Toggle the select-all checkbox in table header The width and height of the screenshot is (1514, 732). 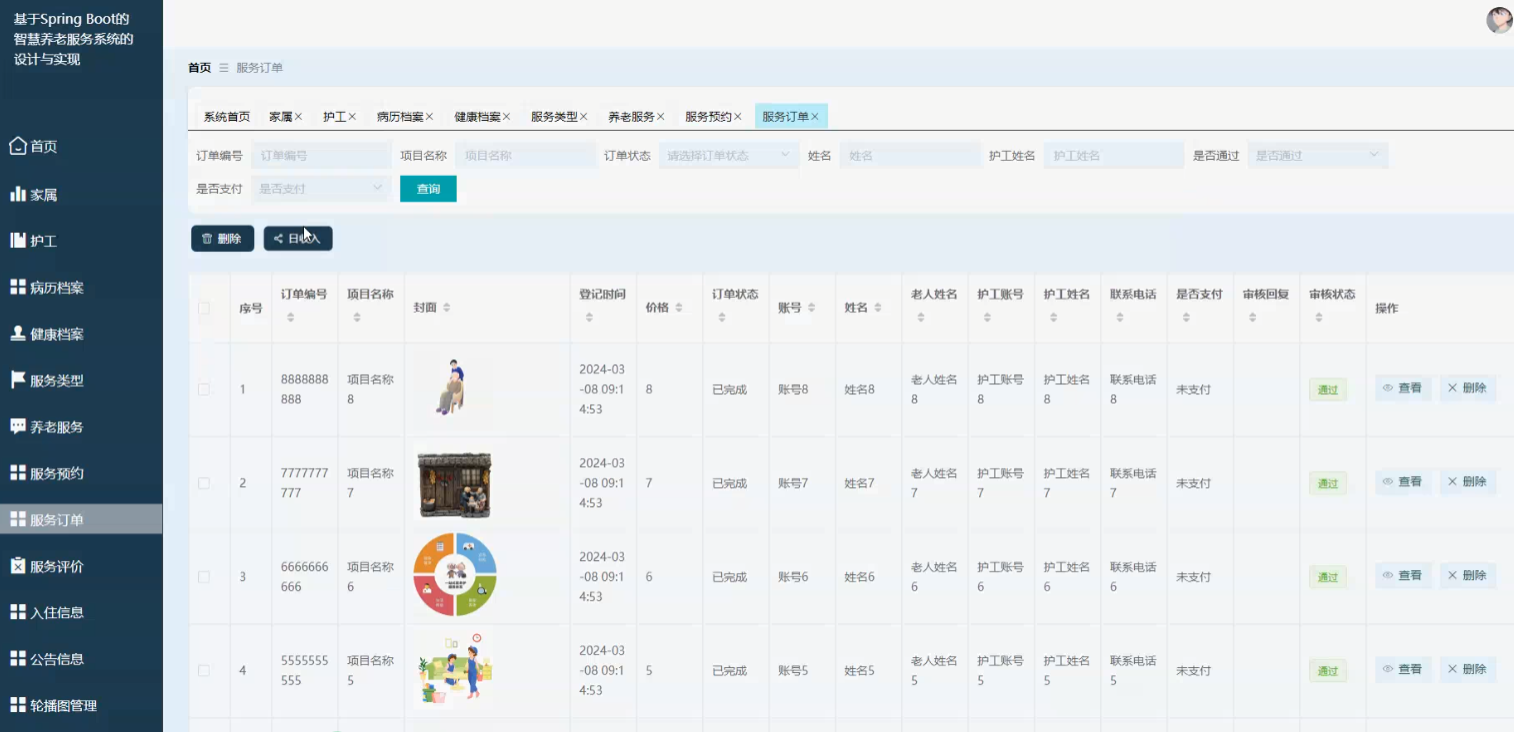tap(206, 308)
